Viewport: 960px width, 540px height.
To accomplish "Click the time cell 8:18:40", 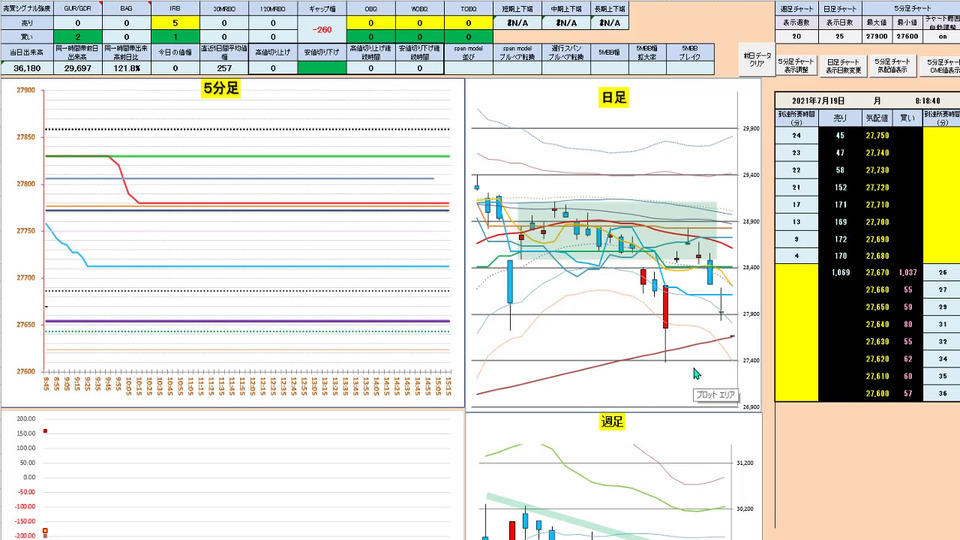I will pyautogui.click(x=928, y=100).
